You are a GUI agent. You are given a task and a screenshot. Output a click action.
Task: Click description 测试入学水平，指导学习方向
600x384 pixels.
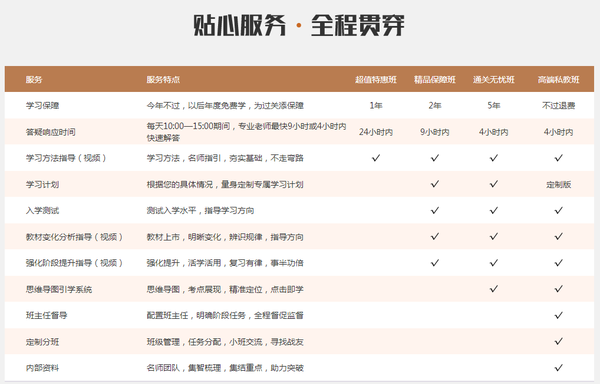coord(200,210)
